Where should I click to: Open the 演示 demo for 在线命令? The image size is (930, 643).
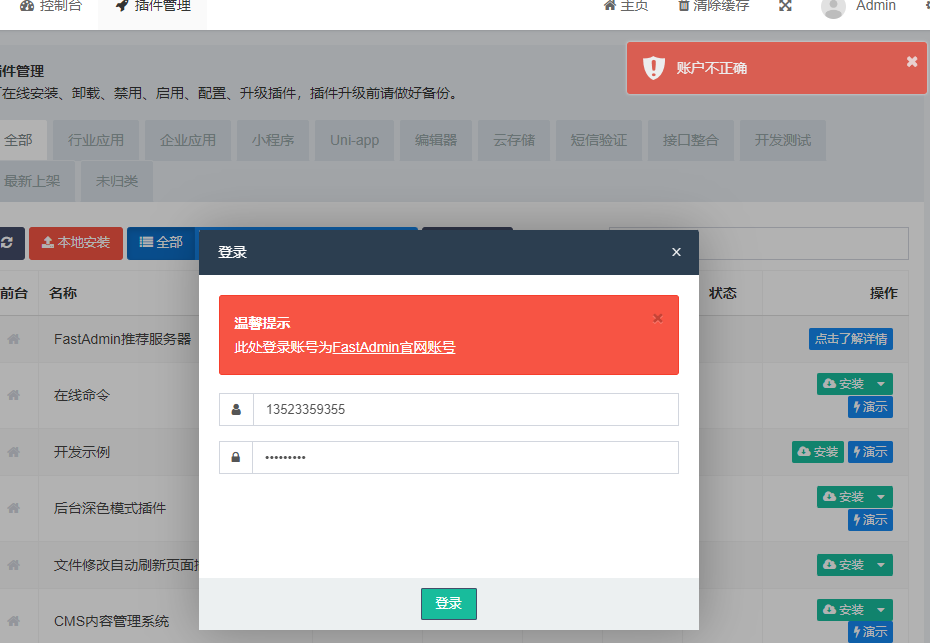coord(870,407)
